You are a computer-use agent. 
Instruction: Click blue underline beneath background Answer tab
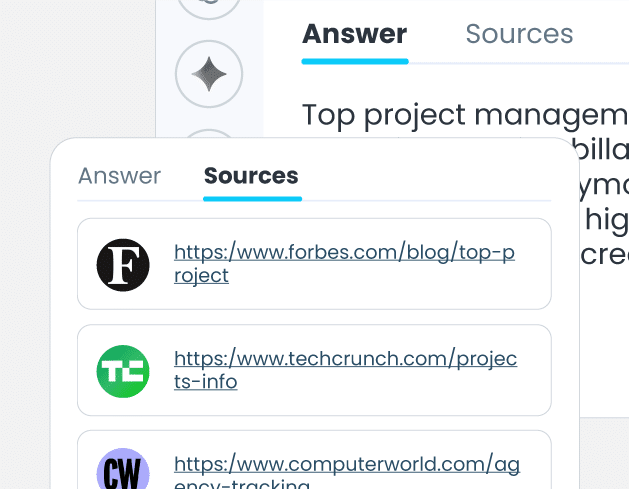pyautogui.click(x=354, y=61)
